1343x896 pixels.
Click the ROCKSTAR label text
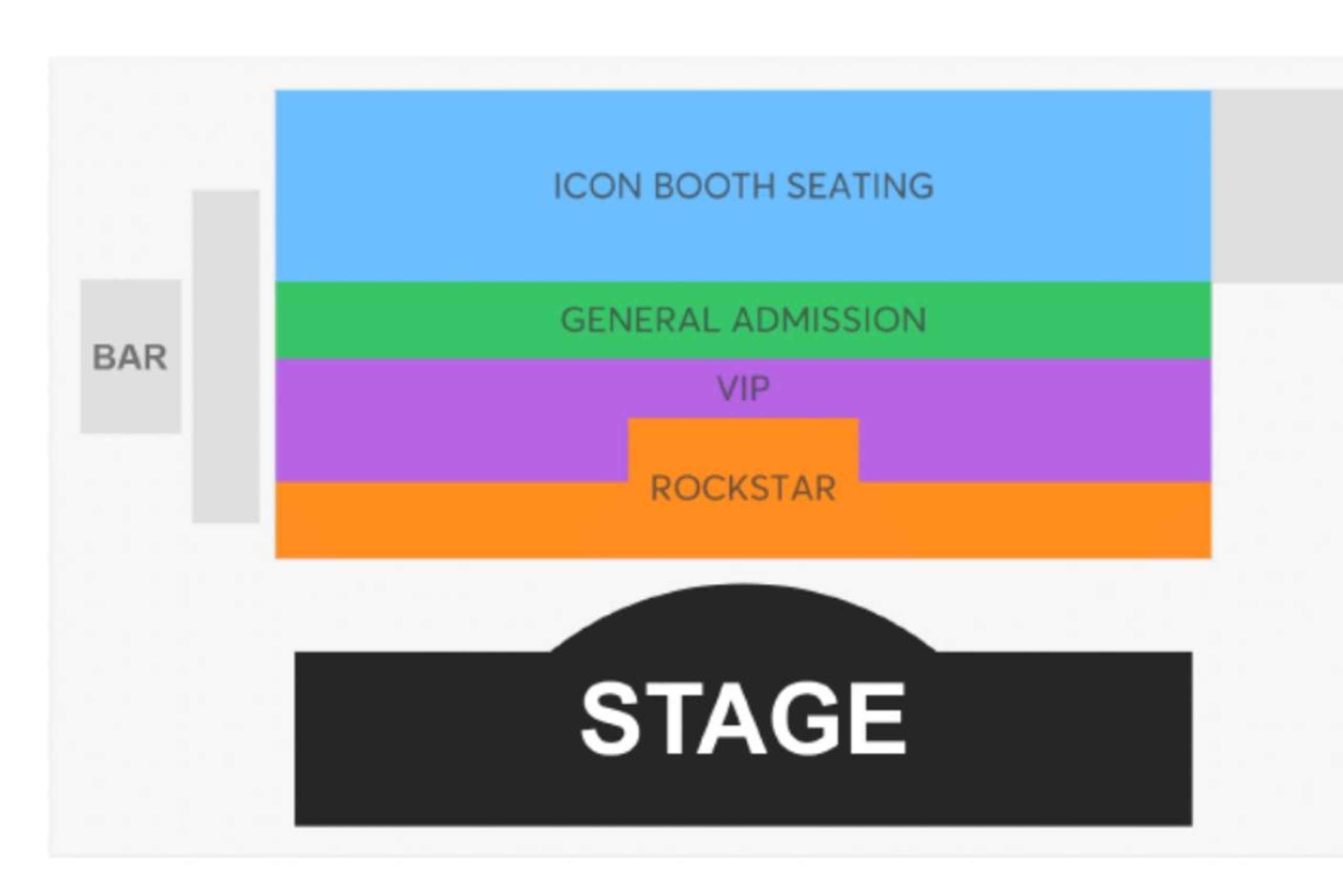point(743,489)
